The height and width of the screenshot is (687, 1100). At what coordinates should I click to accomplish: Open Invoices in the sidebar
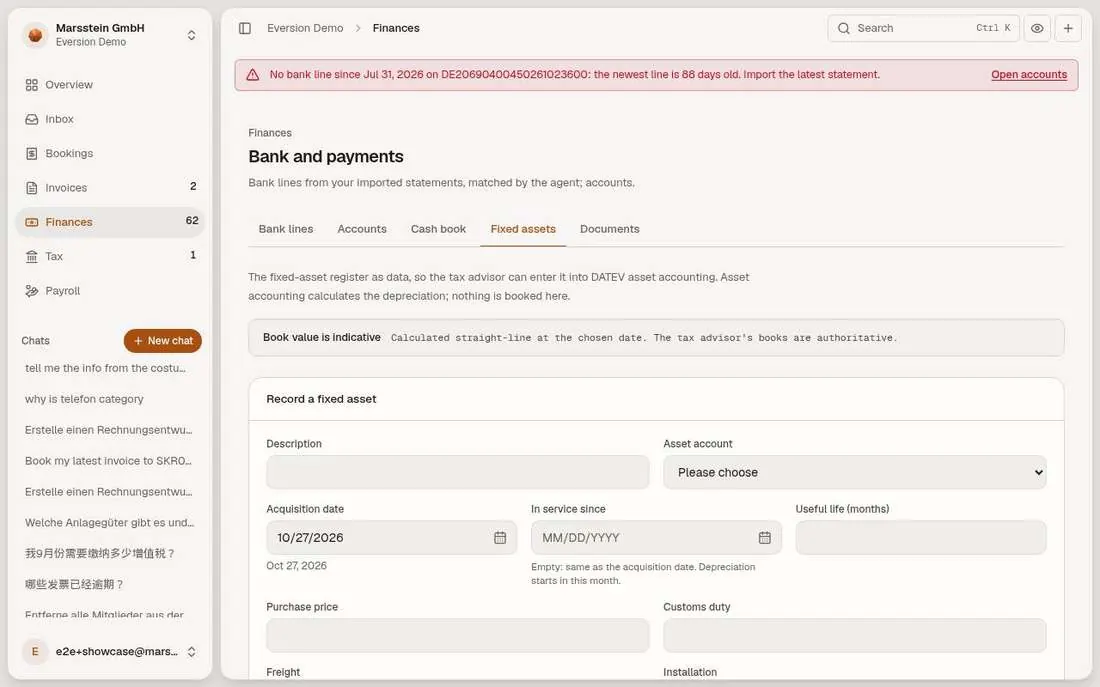110,188
